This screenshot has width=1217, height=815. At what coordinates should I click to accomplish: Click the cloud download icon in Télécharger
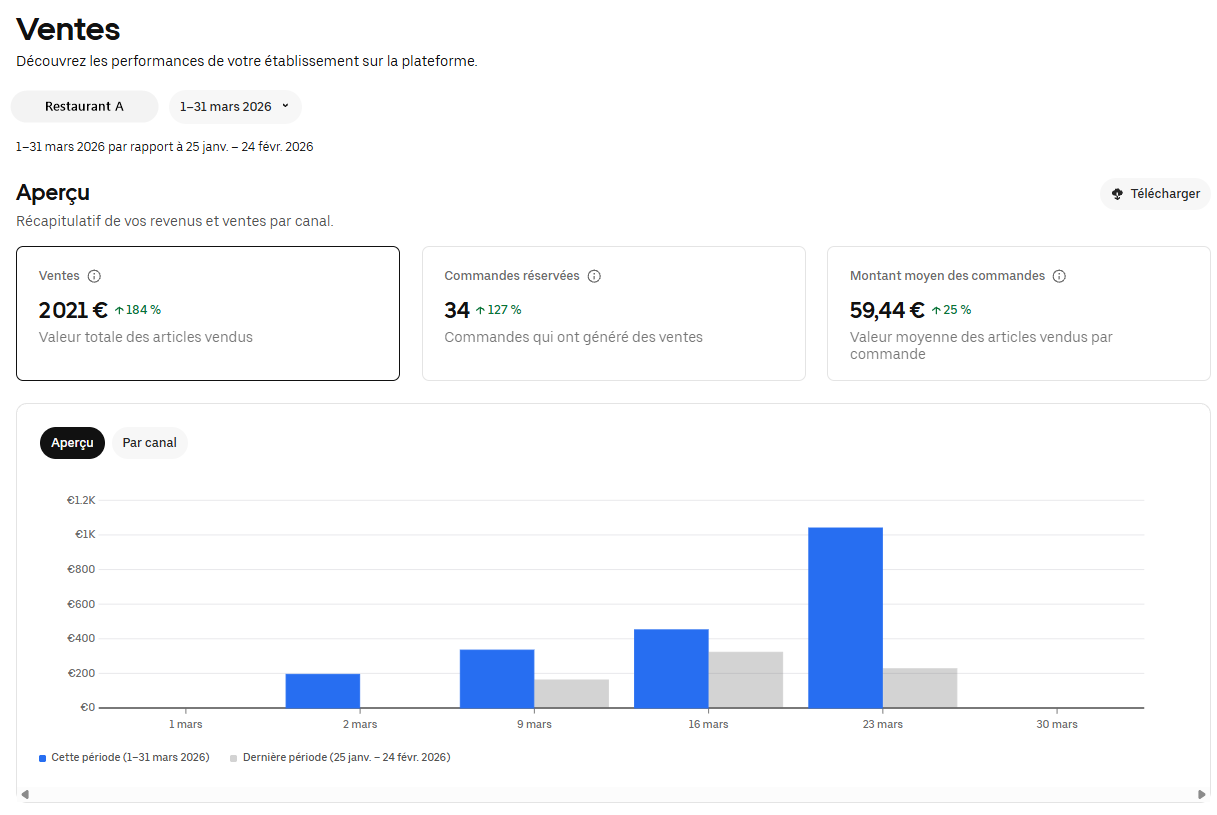click(x=1118, y=194)
